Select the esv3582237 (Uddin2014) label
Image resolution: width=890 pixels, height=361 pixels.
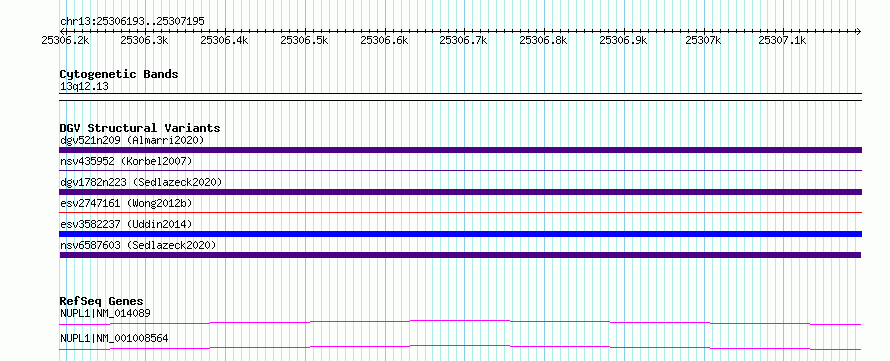[126, 224]
